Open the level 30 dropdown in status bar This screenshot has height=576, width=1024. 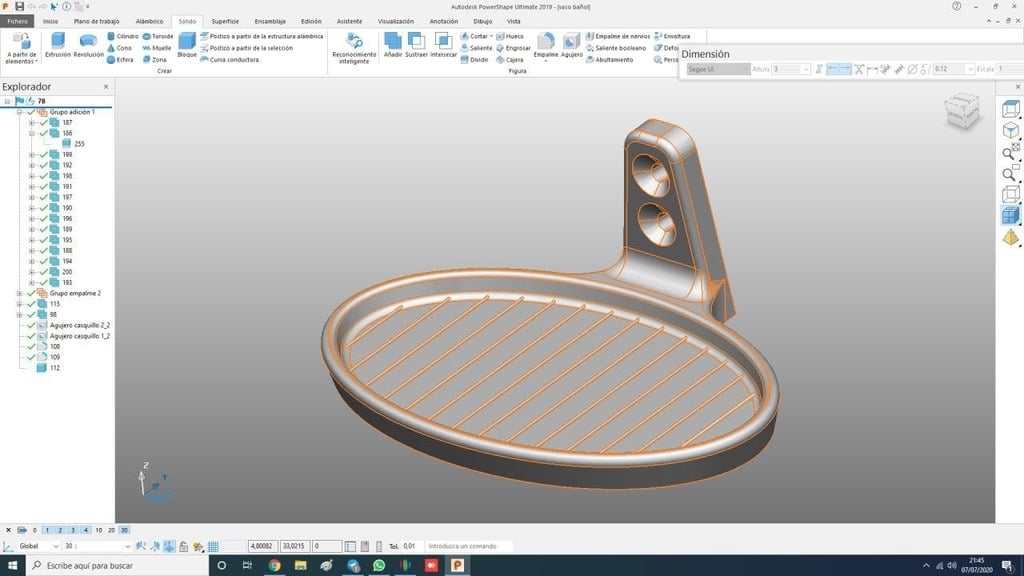pos(127,546)
